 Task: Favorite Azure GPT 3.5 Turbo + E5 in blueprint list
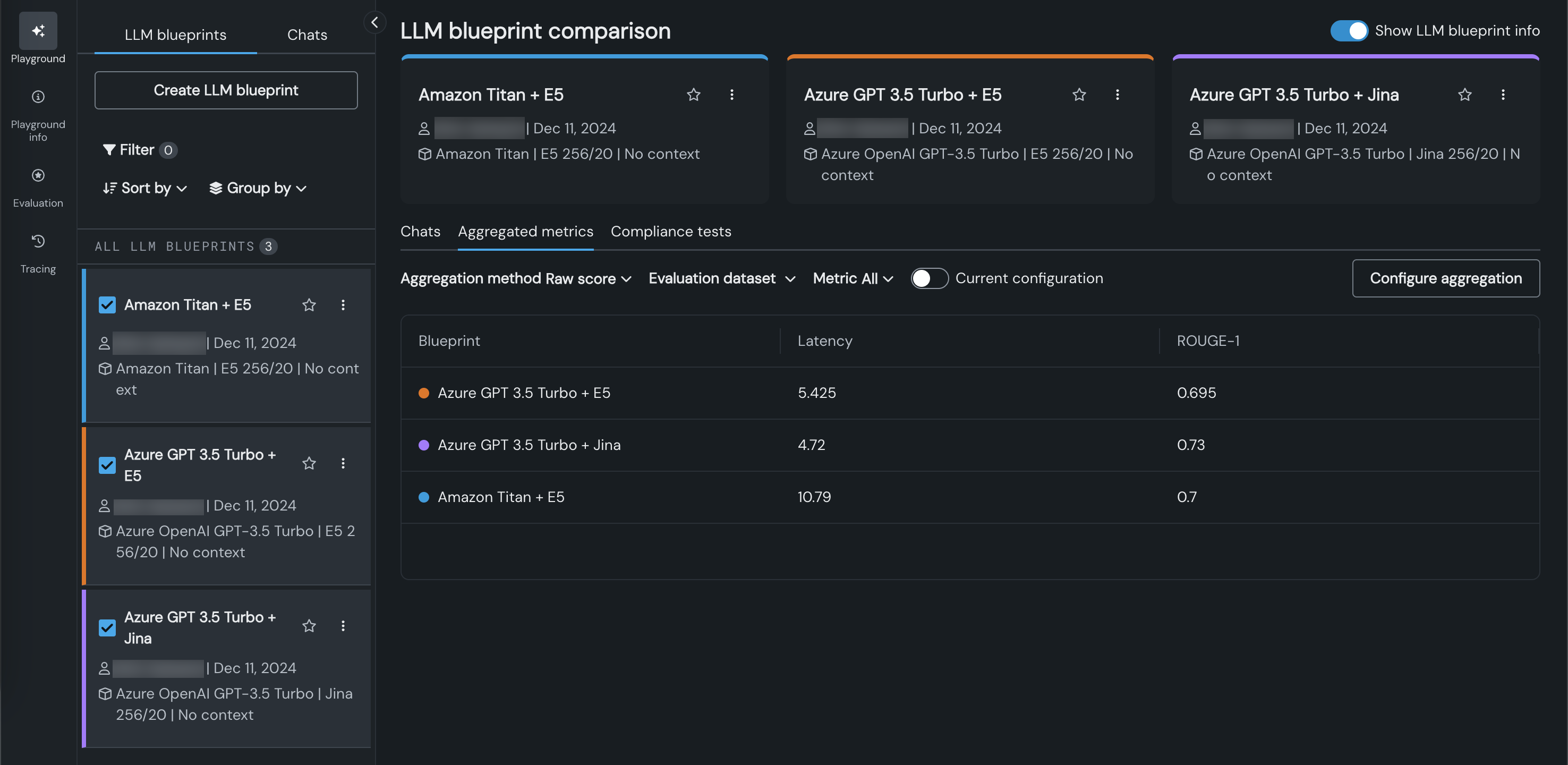[x=309, y=464]
